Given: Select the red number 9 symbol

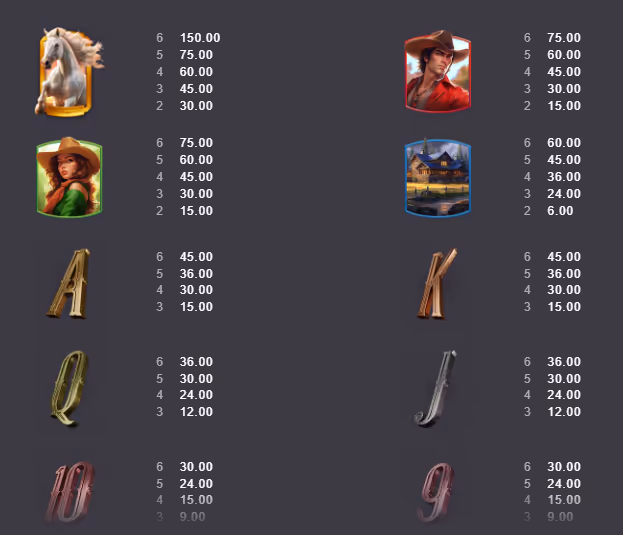Looking at the screenshot, I should click(436, 493).
